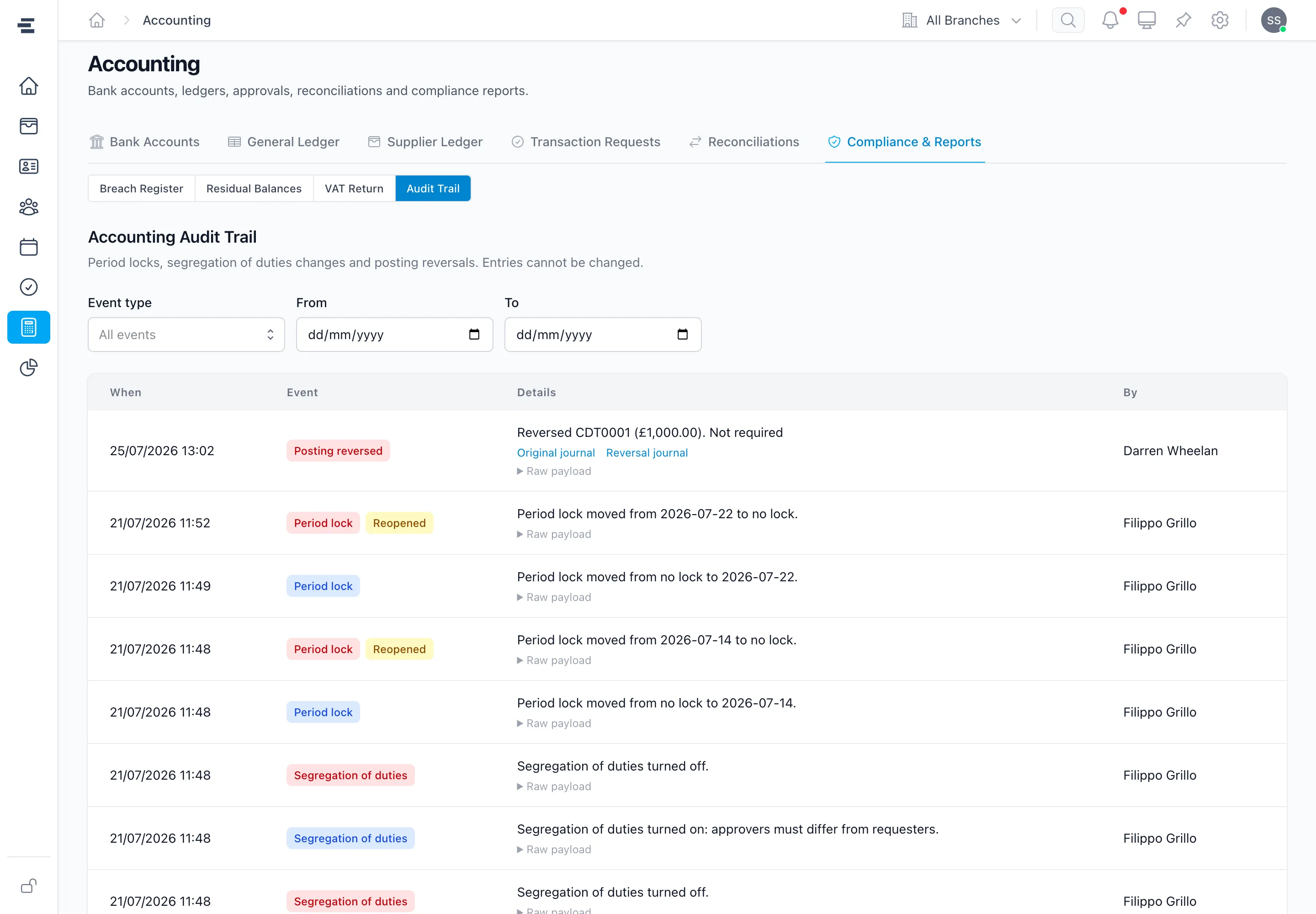Expand Raw payload for 21/07/2026 11:52 row
1316x914 pixels.
click(x=554, y=534)
